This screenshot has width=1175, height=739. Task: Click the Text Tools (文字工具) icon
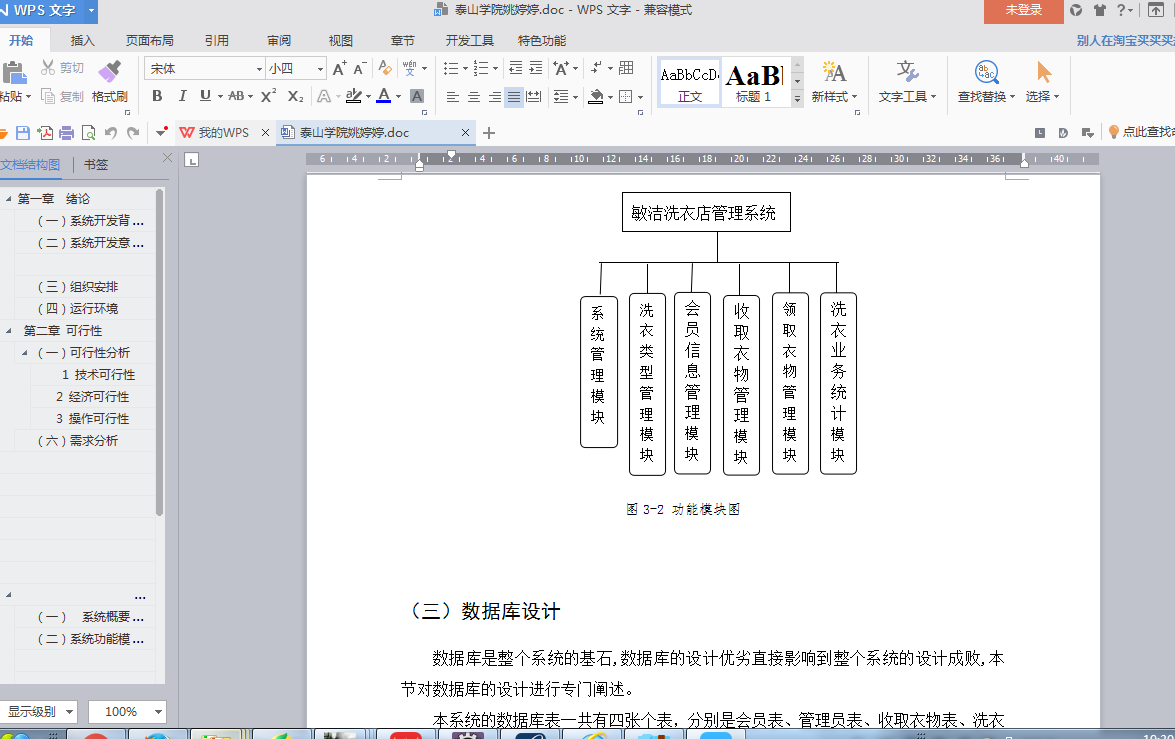907,72
